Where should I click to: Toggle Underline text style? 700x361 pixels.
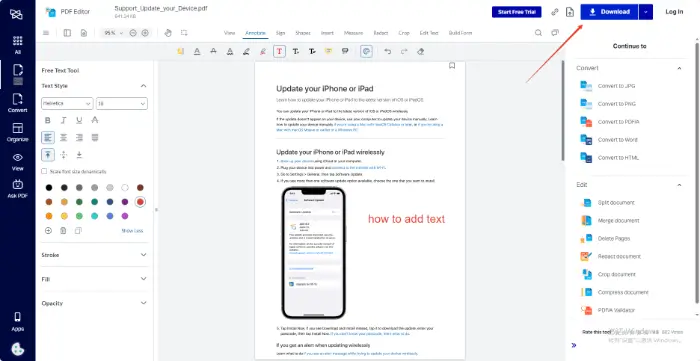click(x=79, y=120)
